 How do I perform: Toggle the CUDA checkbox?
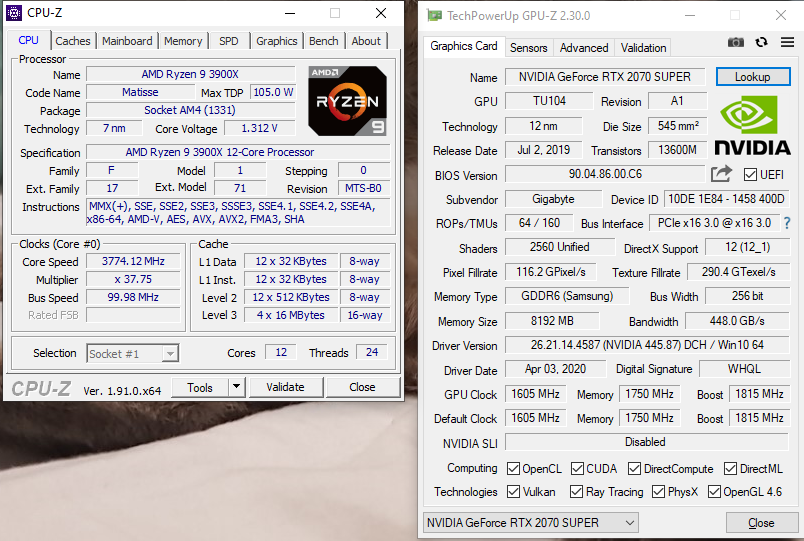575,469
